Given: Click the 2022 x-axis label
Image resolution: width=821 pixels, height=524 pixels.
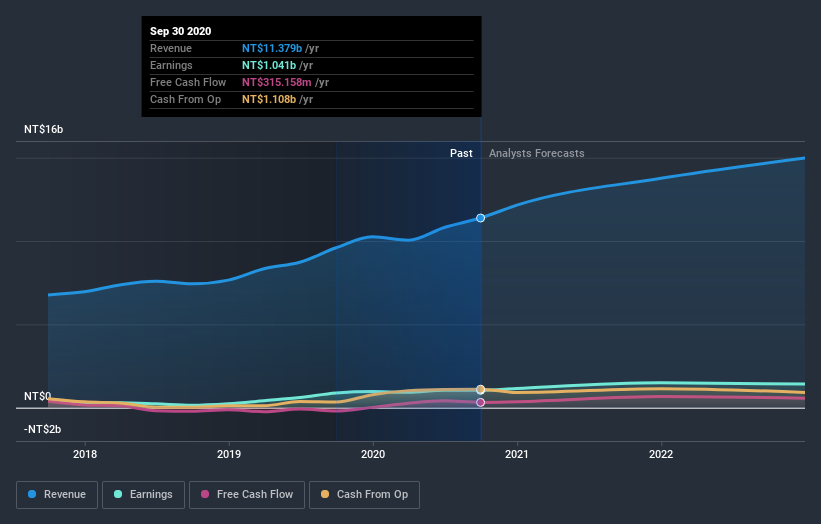Looking at the screenshot, I should point(661,454).
